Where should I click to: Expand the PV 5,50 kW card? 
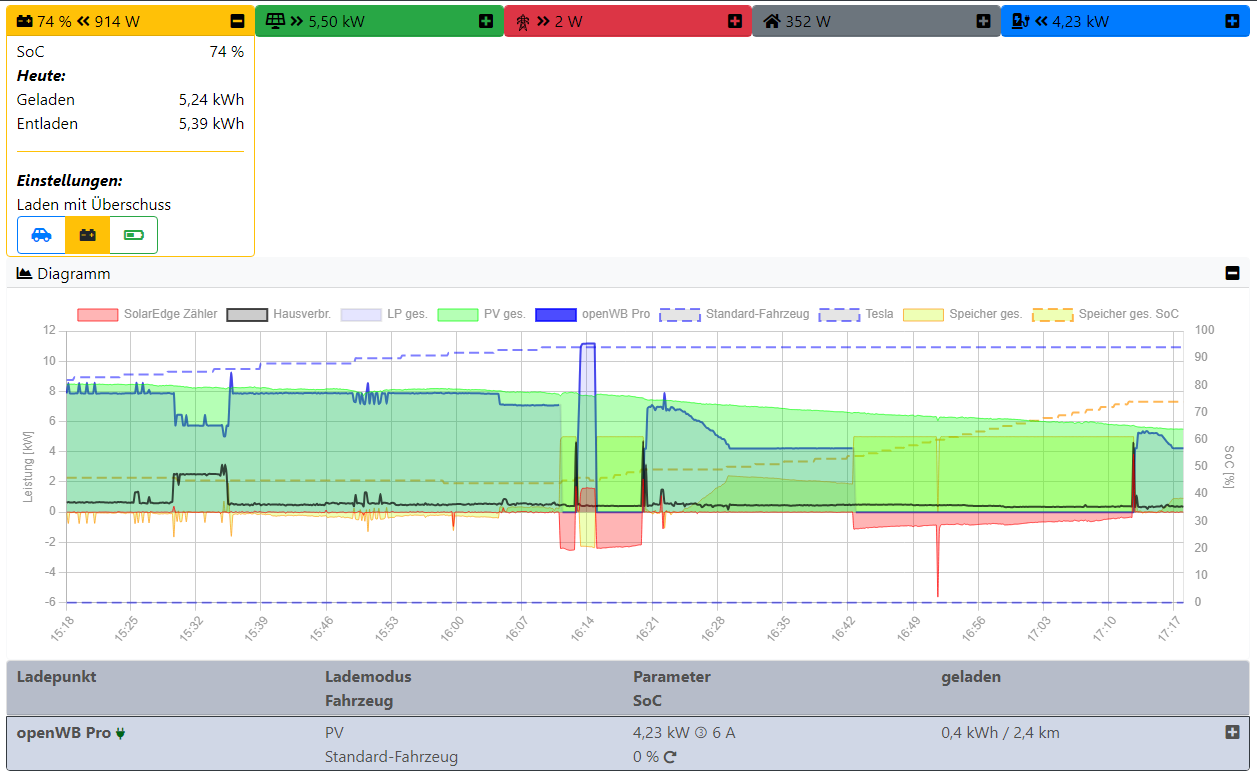pos(486,21)
